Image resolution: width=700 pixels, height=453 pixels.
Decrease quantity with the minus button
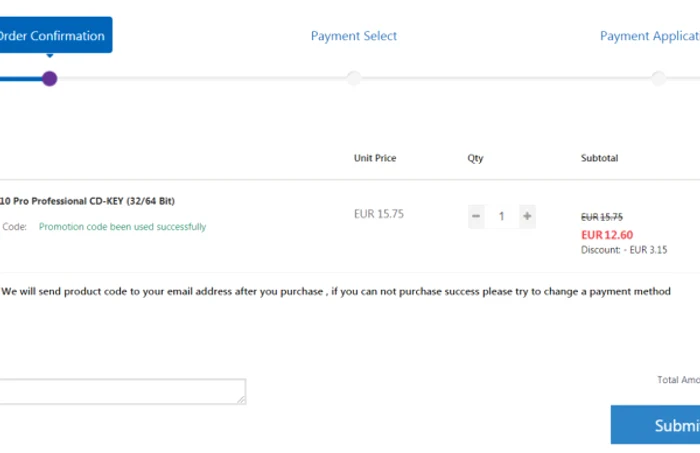pos(476,216)
